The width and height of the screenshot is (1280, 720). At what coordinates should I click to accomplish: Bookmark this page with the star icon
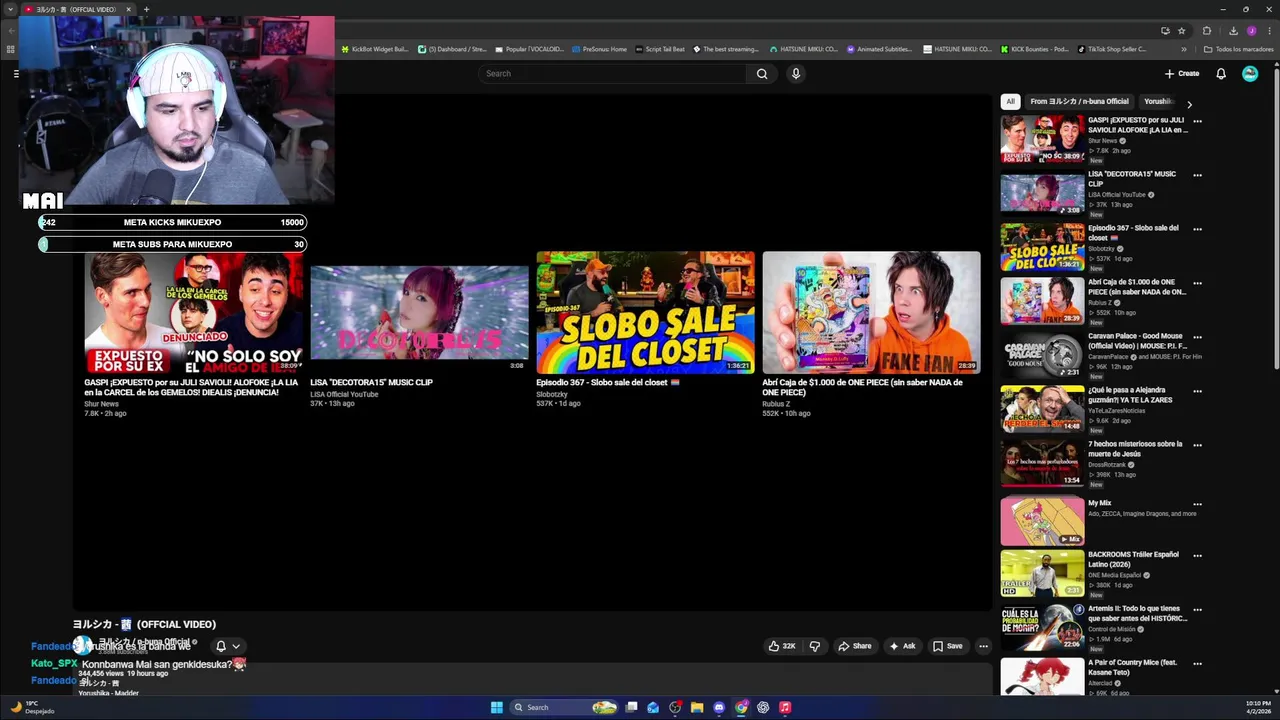click(1181, 30)
